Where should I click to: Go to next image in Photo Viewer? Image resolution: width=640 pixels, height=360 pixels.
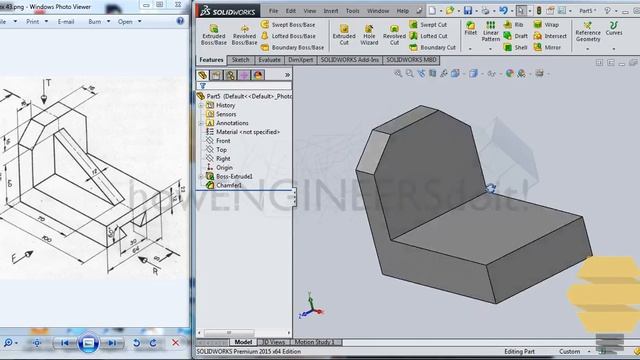click(x=112, y=343)
